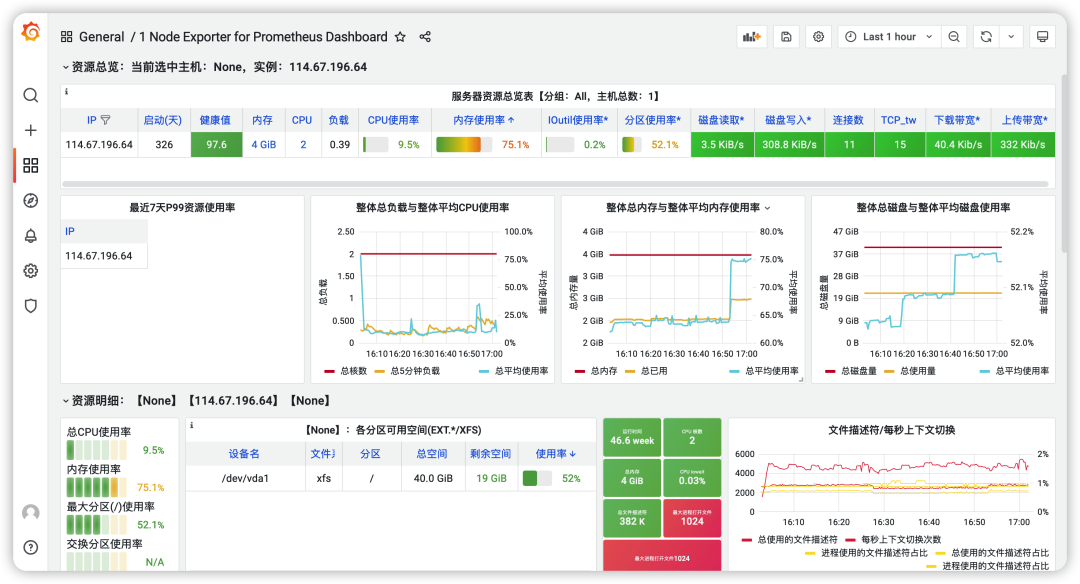The width and height of the screenshot is (1080, 584).
Task: Mark dashboard as favorite with star icon
Action: (400, 37)
